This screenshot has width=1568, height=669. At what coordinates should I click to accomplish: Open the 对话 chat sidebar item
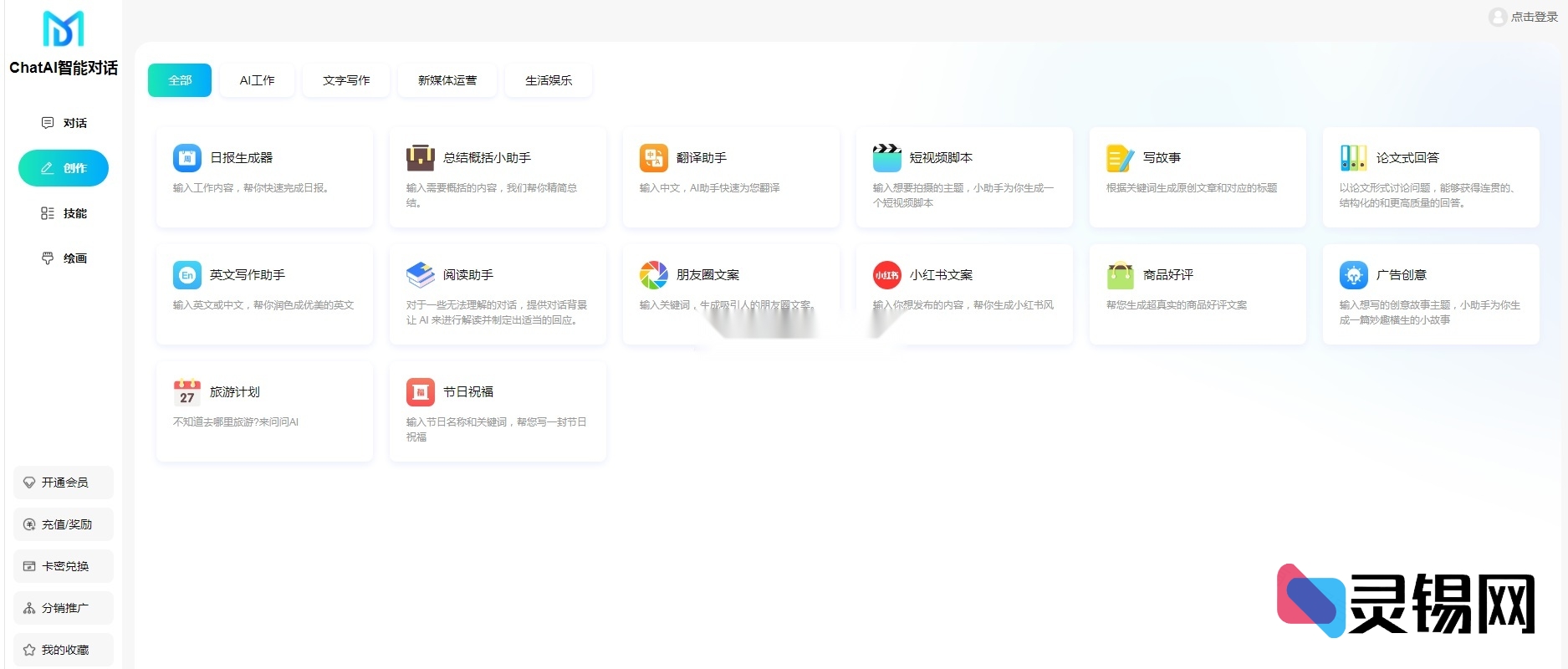[64, 123]
